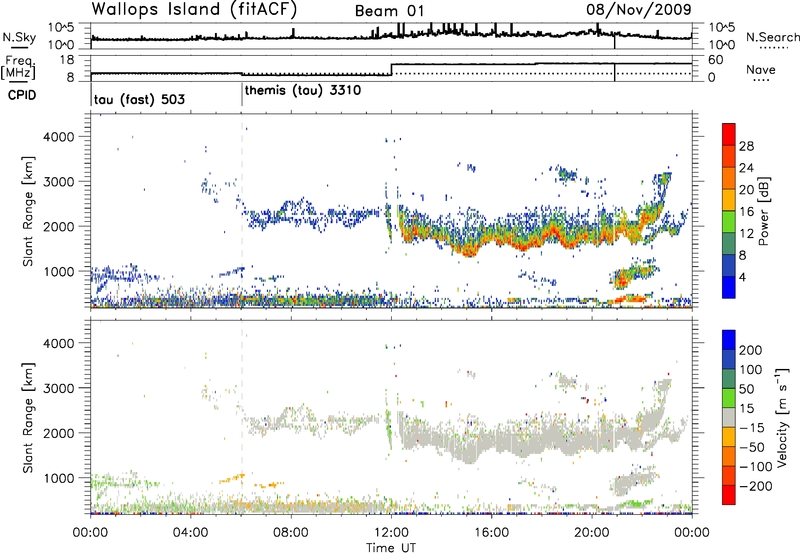Click the '1000' tick of the velocity panel
Screen dimensions: 800x554
59,478
